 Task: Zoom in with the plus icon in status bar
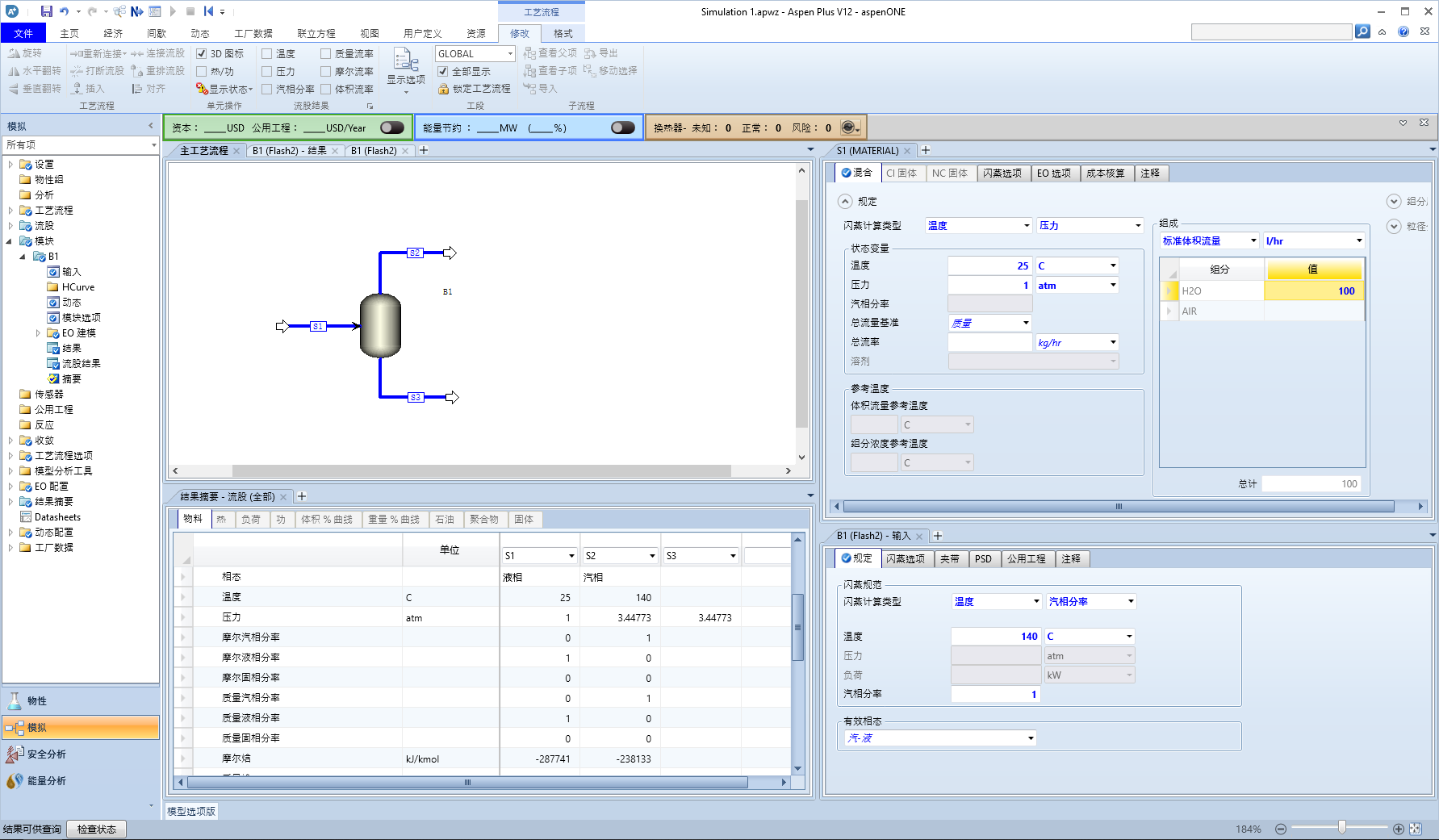[1398, 829]
